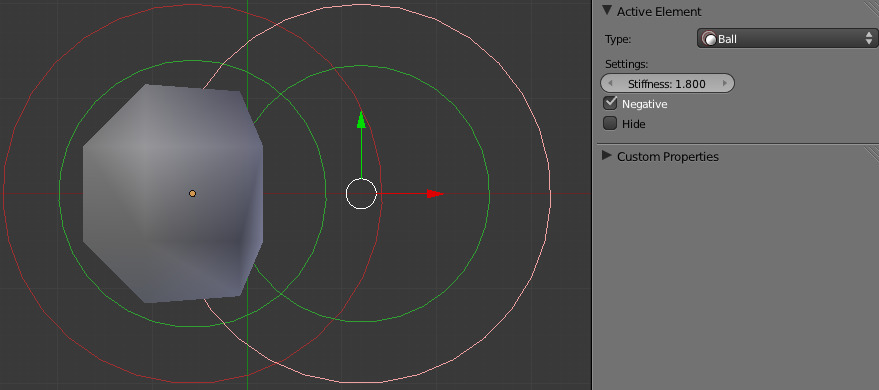The image size is (879, 390).
Task: Click the white manipulator center circle
Action: pos(361,194)
